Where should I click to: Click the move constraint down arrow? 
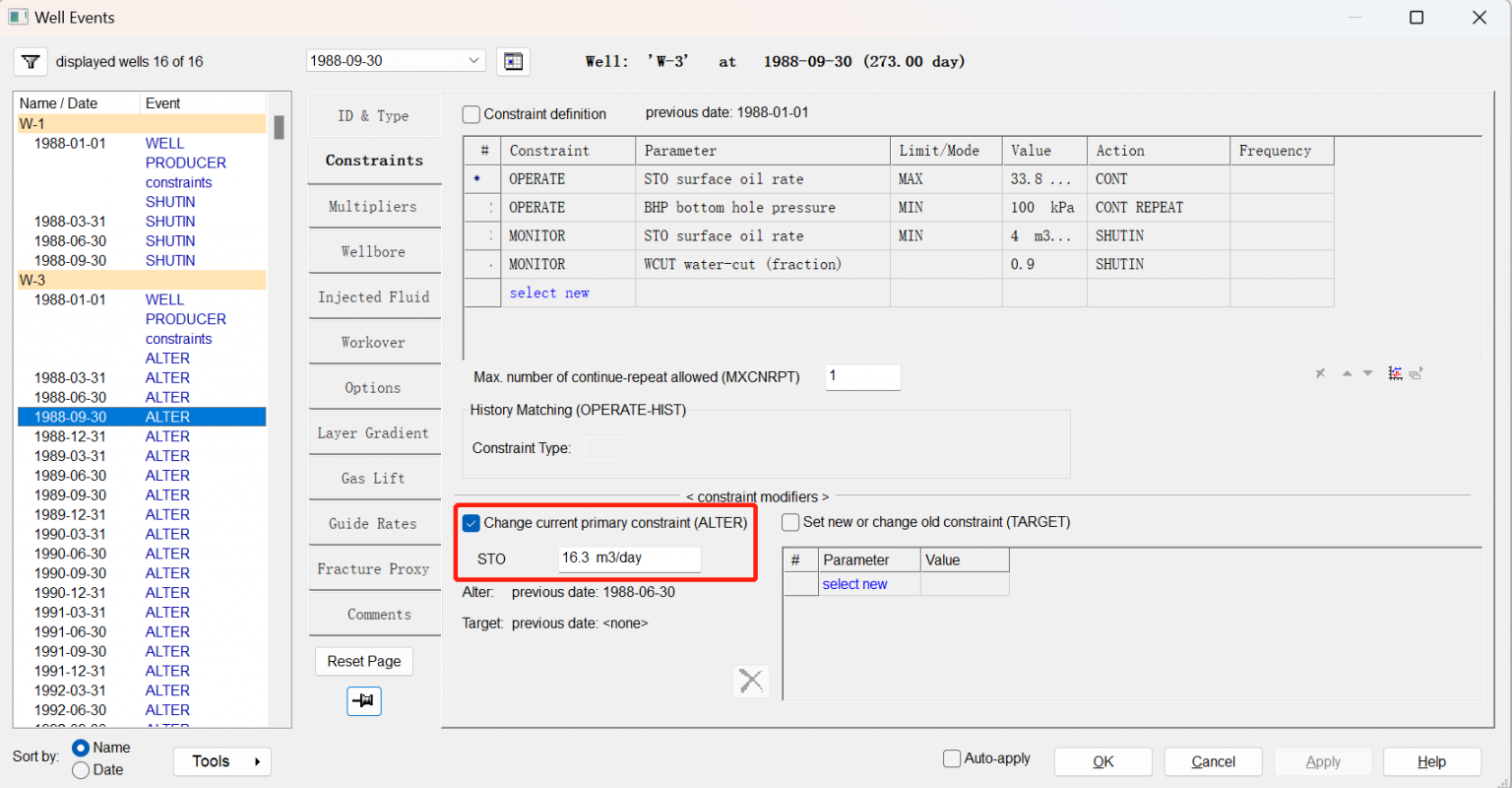point(1367,373)
